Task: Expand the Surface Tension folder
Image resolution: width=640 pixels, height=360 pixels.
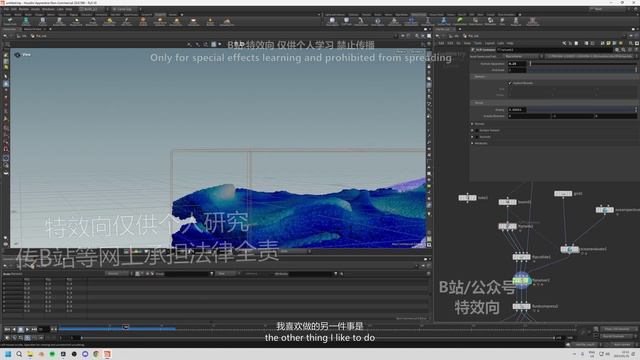Action: coord(473,130)
